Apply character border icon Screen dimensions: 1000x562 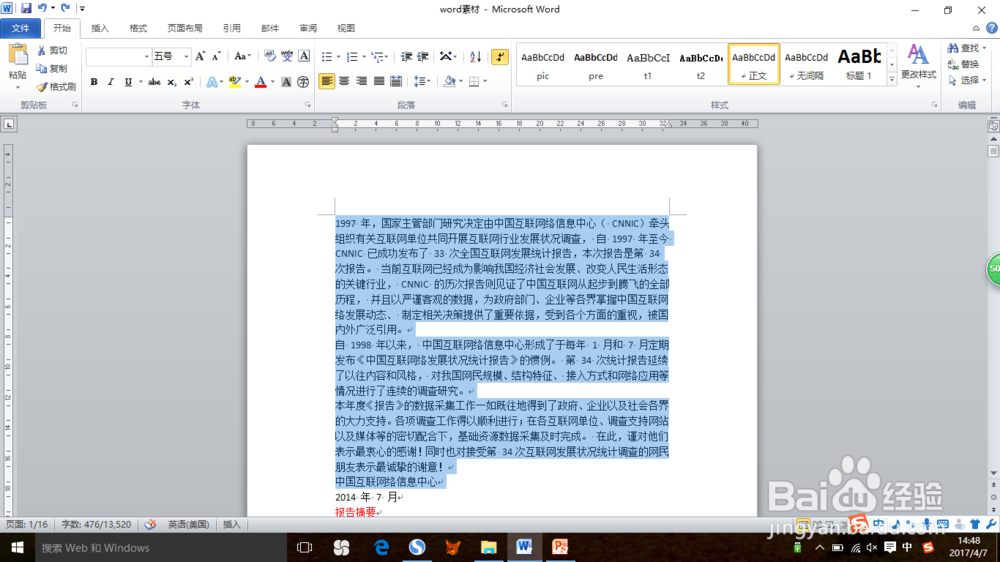tap(304, 57)
